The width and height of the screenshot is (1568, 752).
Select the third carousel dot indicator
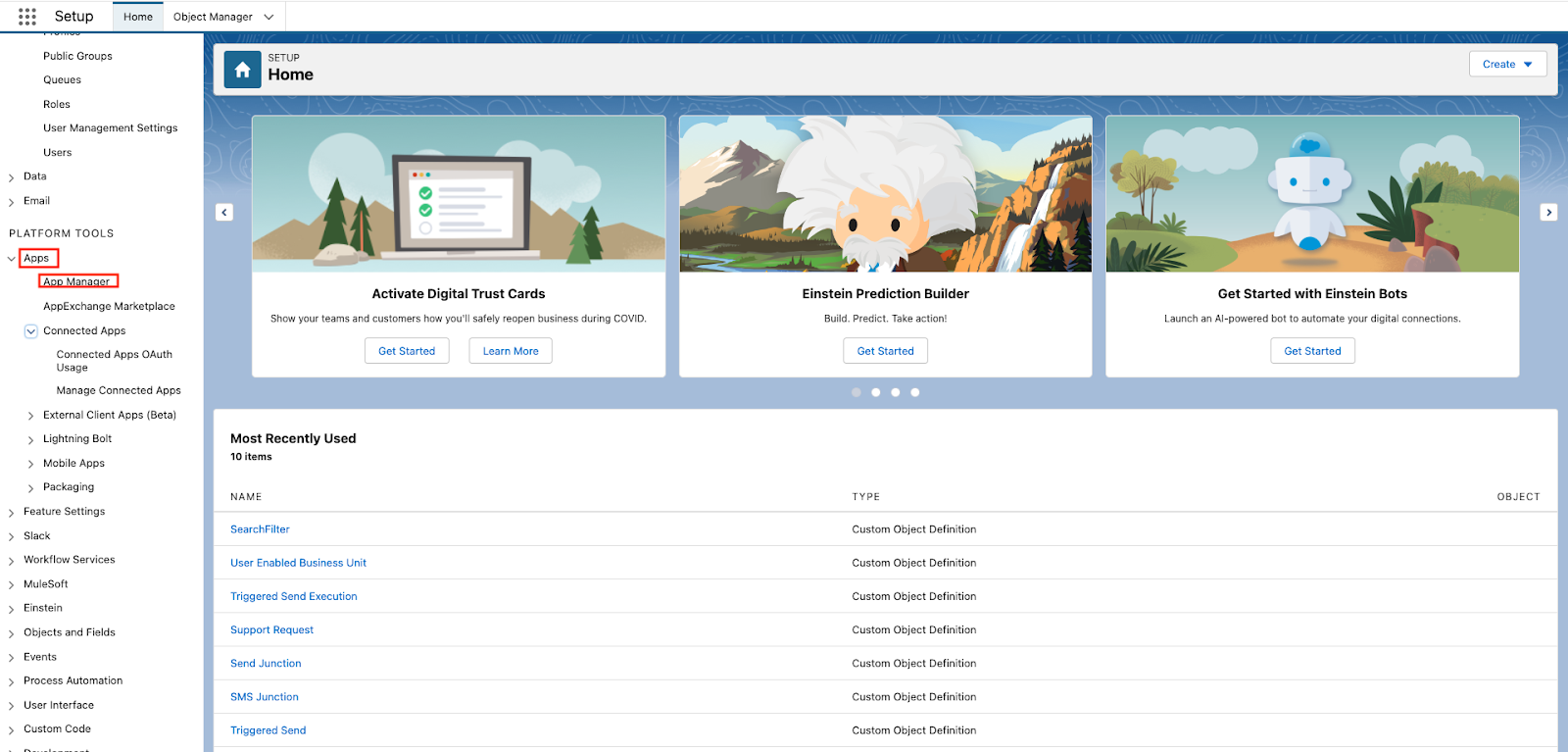click(x=896, y=392)
